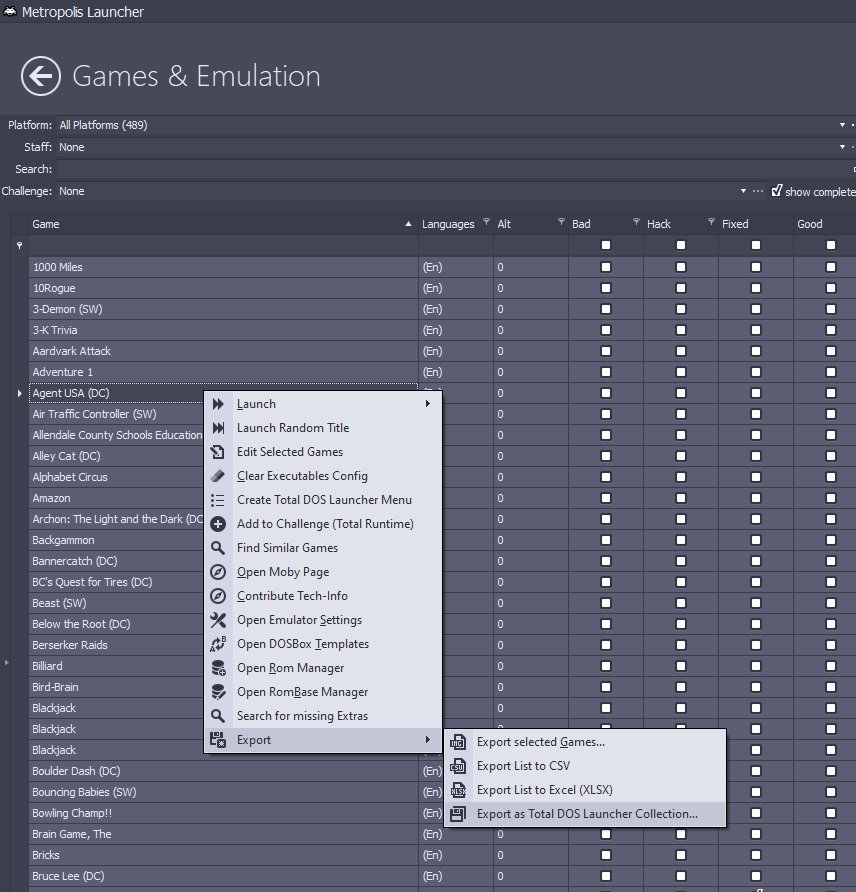Choose Export List to Excel (XLSX)
This screenshot has width=856, height=892.
tap(585, 790)
